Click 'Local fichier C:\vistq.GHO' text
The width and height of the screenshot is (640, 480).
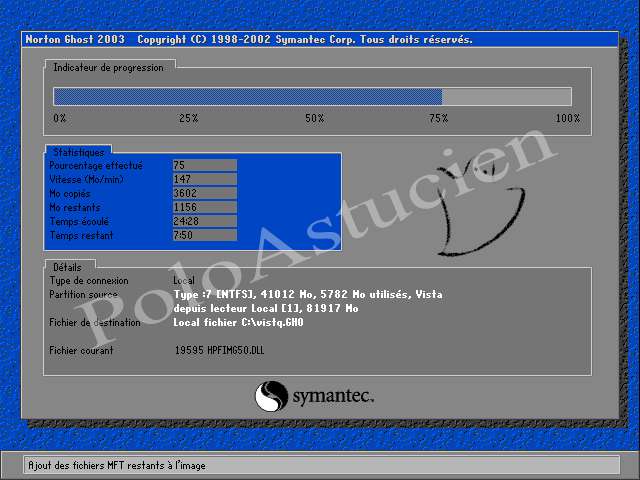(238, 322)
